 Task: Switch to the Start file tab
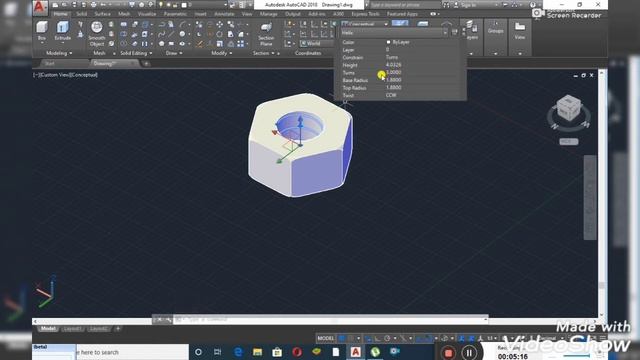pos(50,63)
